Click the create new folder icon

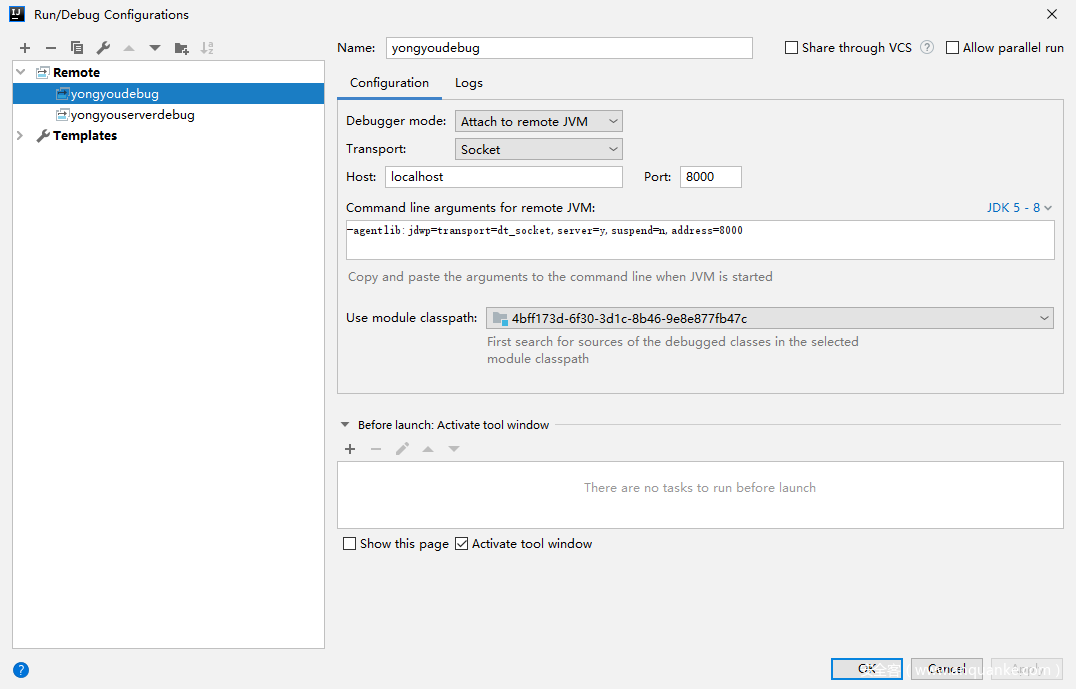pos(181,48)
